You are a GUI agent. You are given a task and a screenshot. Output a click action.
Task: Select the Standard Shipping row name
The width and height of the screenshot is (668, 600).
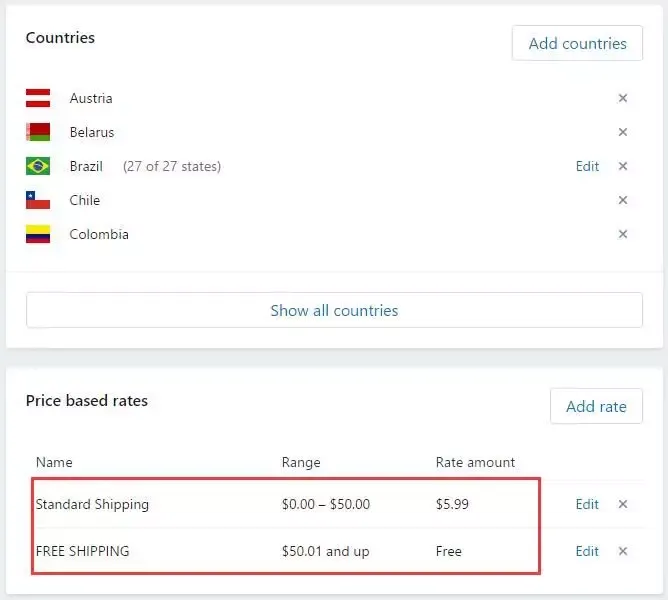coord(92,505)
